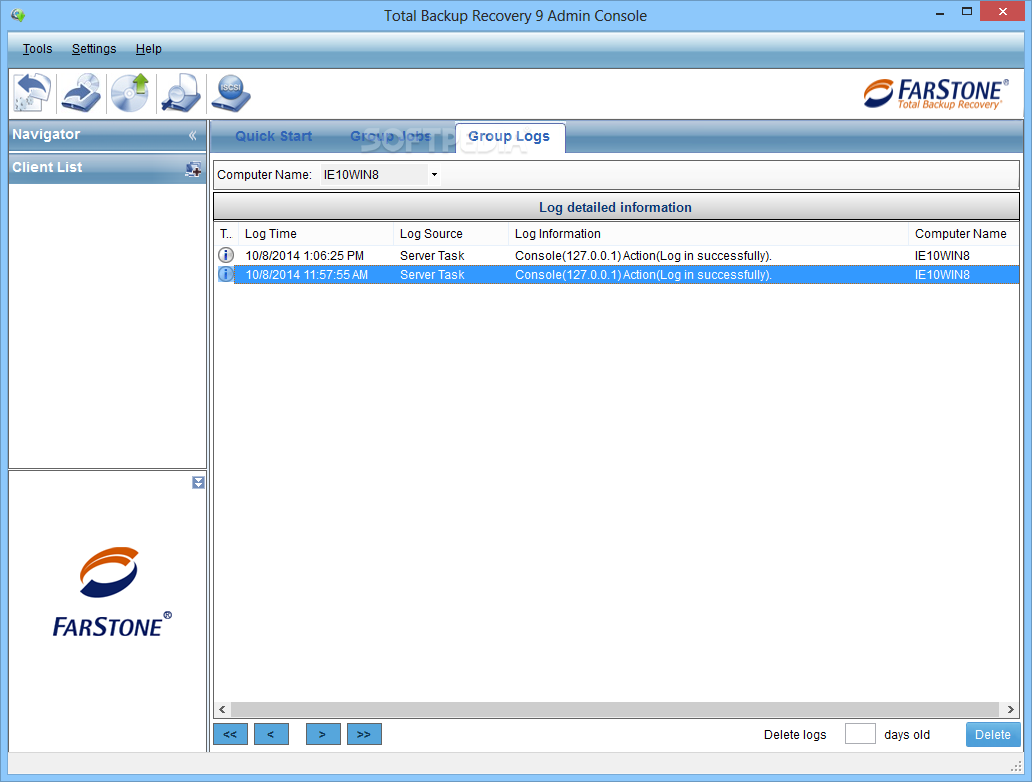Click the Delete button

click(x=993, y=735)
